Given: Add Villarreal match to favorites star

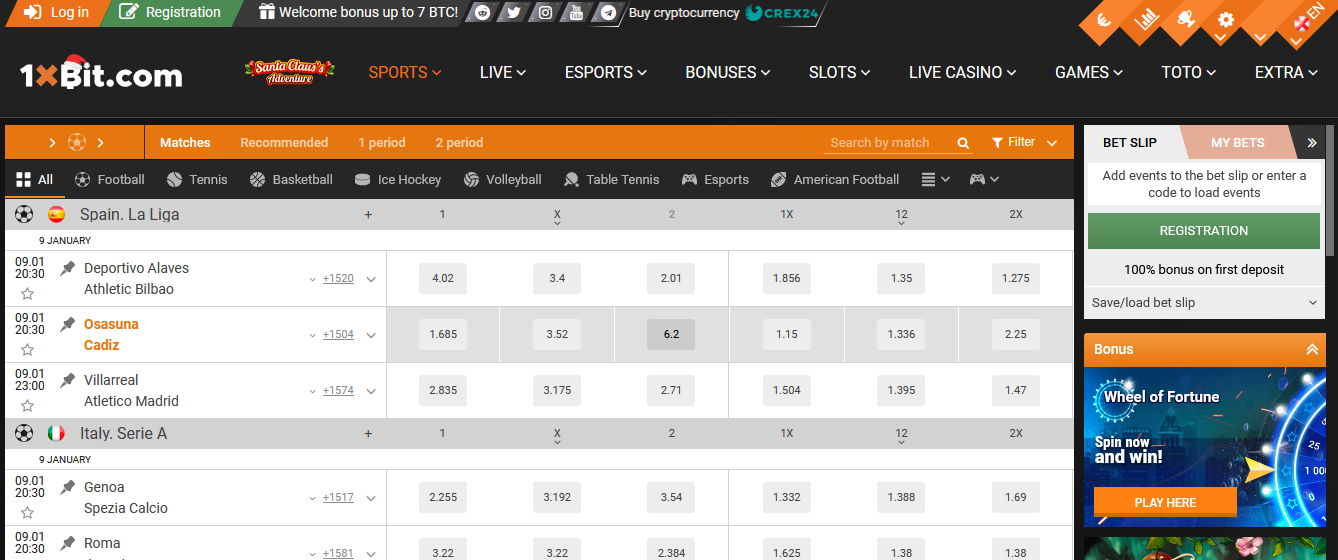Looking at the screenshot, I should pos(27,406).
